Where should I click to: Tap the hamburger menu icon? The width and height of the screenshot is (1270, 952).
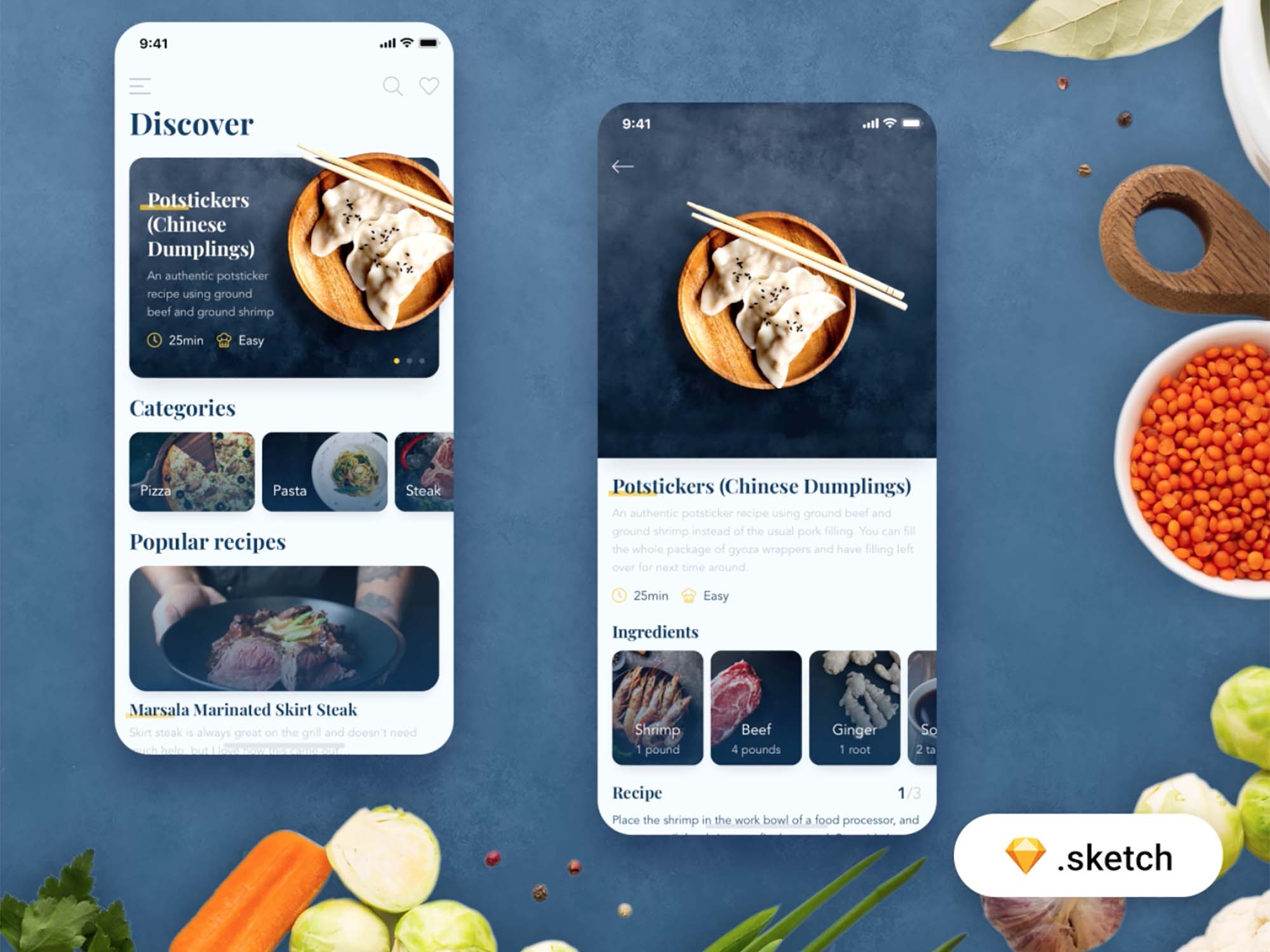click(140, 86)
